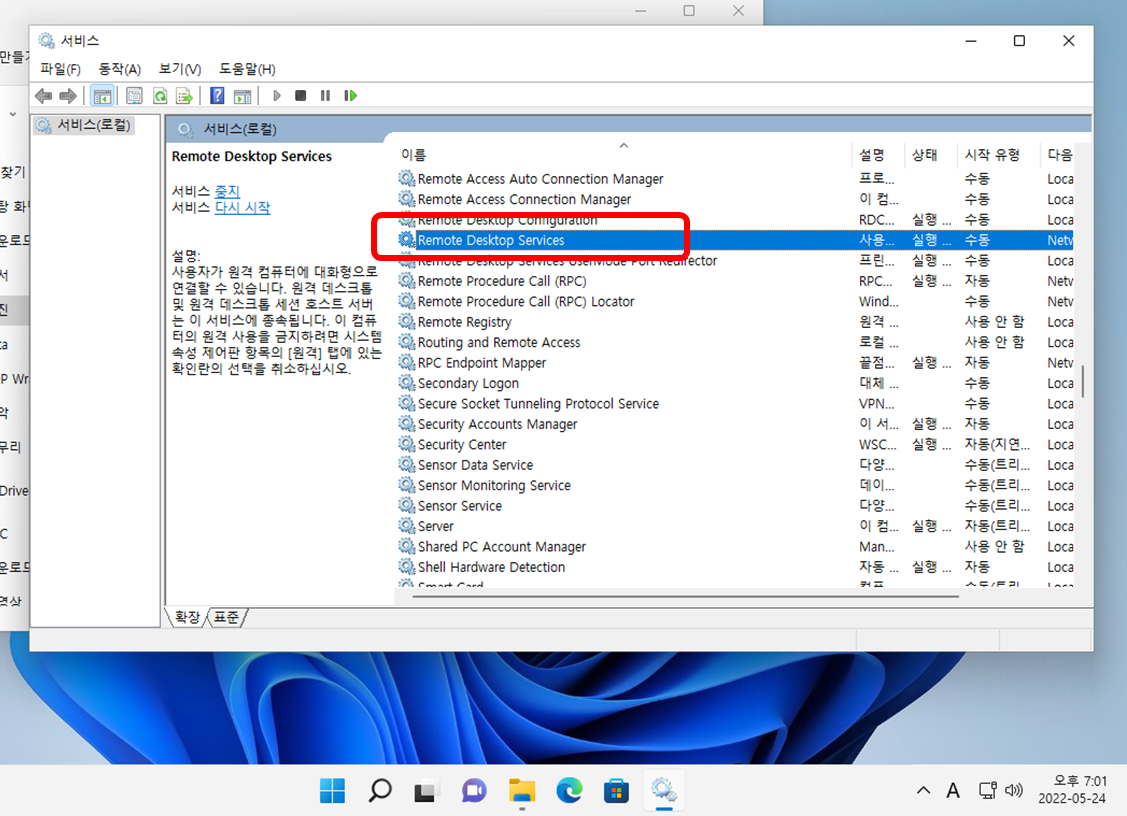Select 서비스(로컬) in the left tree
The height and width of the screenshot is (816, 1127).
click(x=84, y=125)
